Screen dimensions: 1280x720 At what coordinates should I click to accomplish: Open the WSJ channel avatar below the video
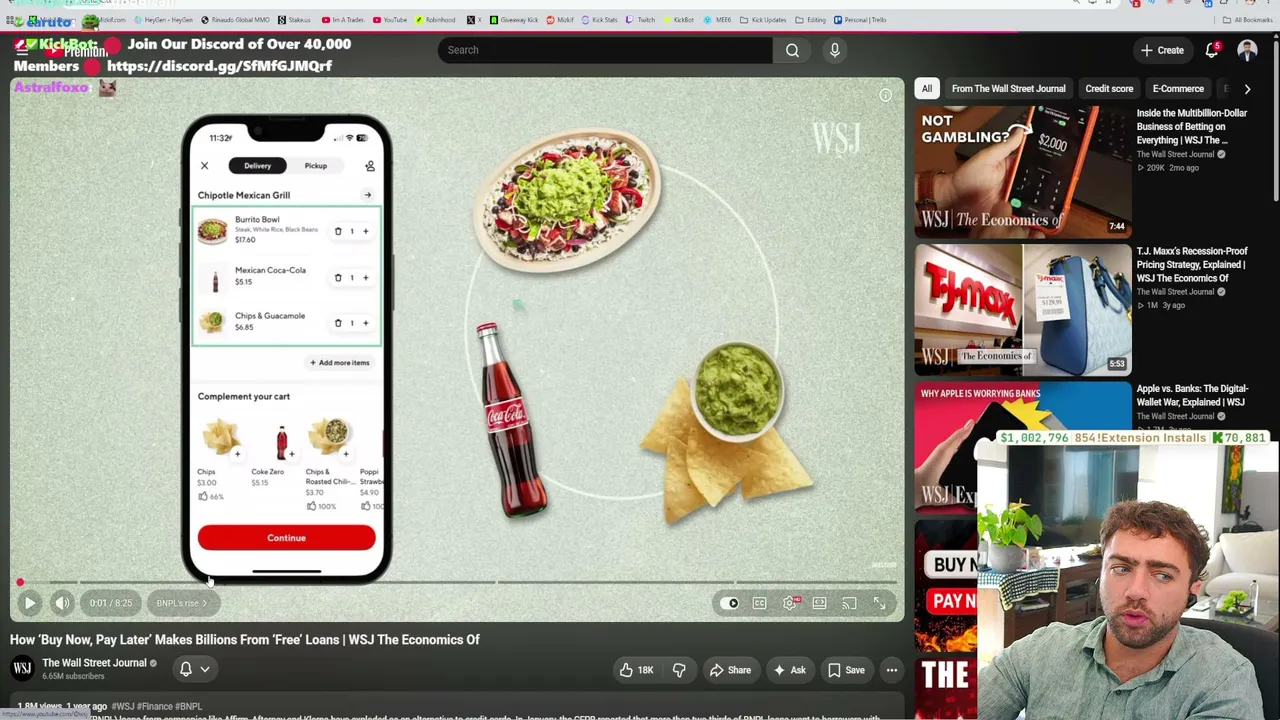click(x=22, y=668)
